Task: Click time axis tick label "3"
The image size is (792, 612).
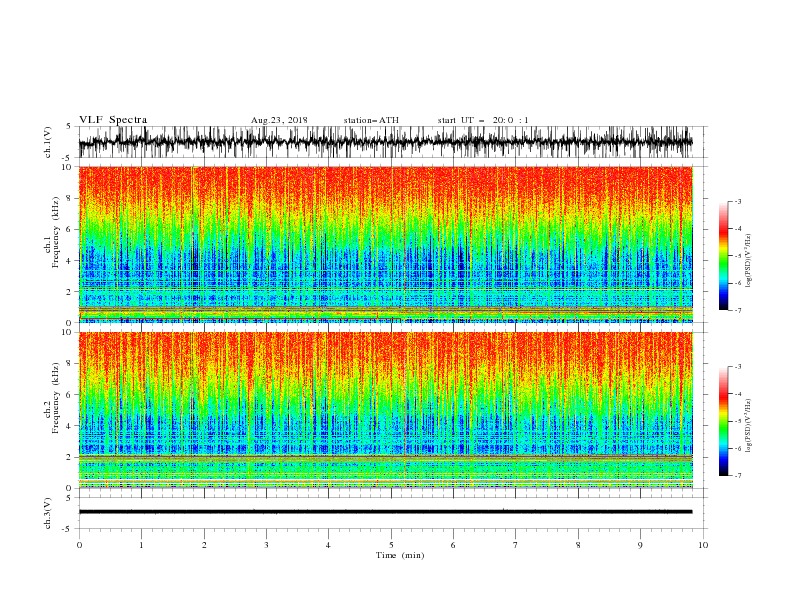Action: (266, 545)
